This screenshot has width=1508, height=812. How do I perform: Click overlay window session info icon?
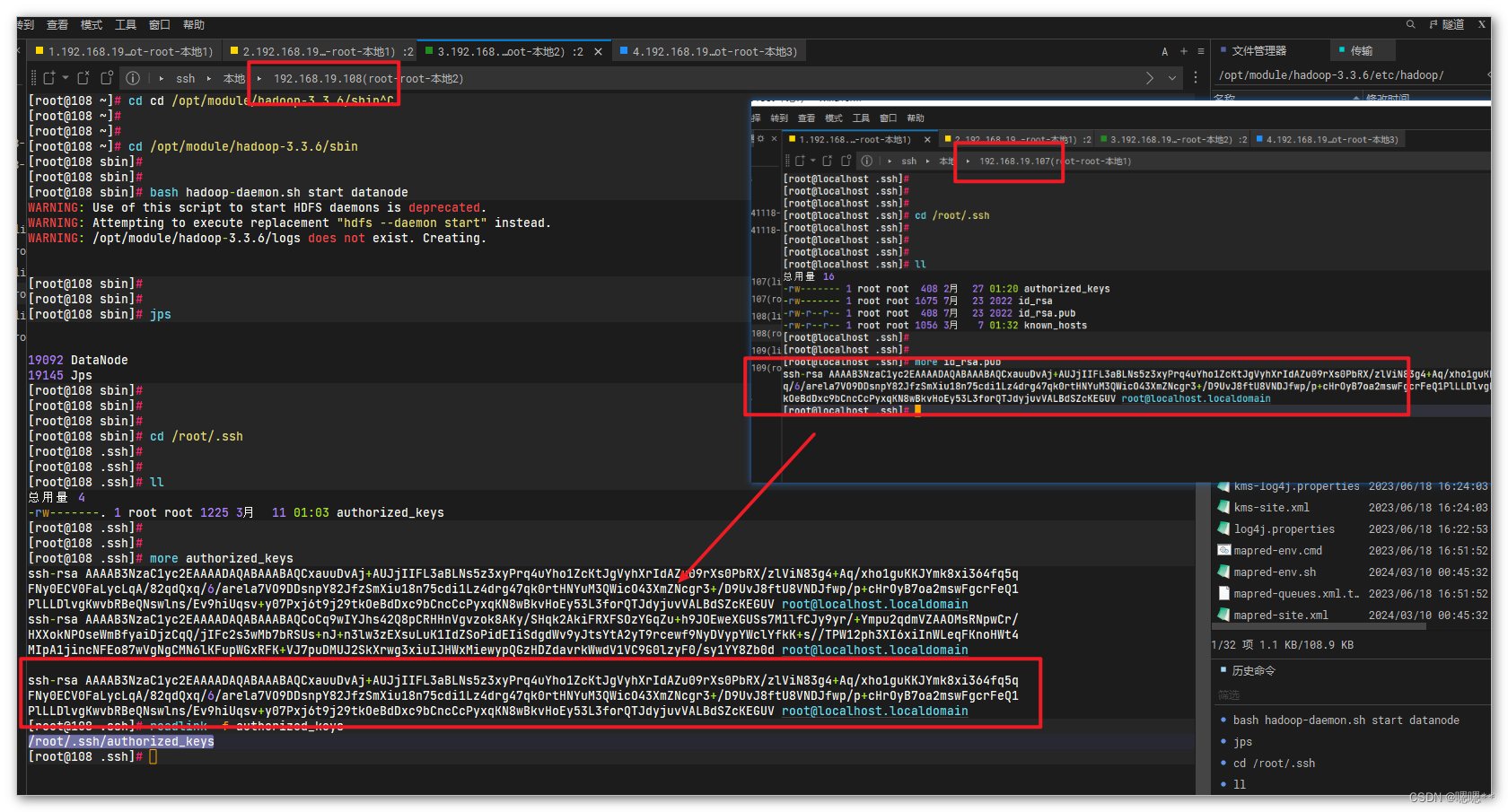click(866, 162)
